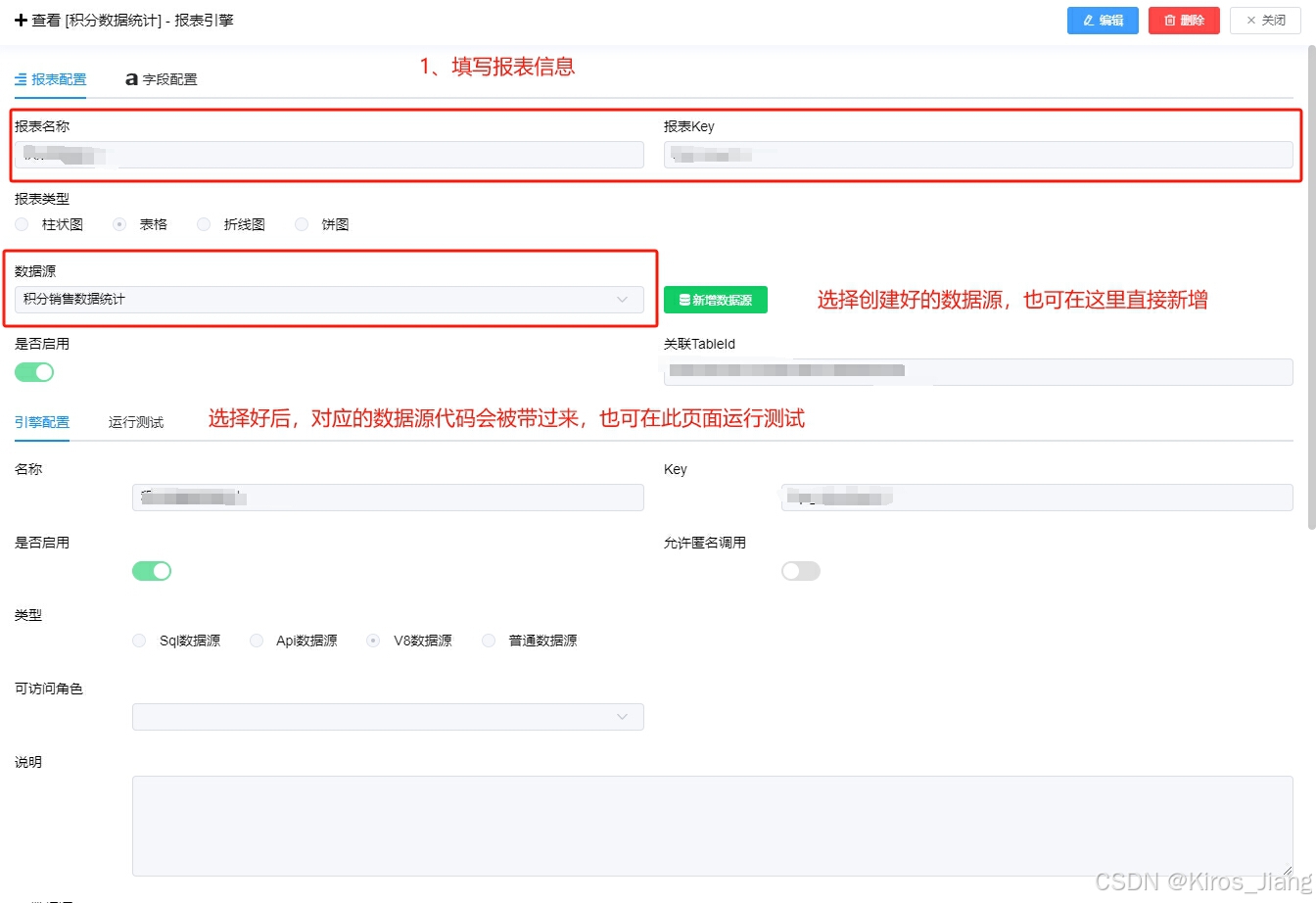Screen dimensions: 1316x903
Task: Click the 新增数据源 button
Action: (x=716, y=300)
